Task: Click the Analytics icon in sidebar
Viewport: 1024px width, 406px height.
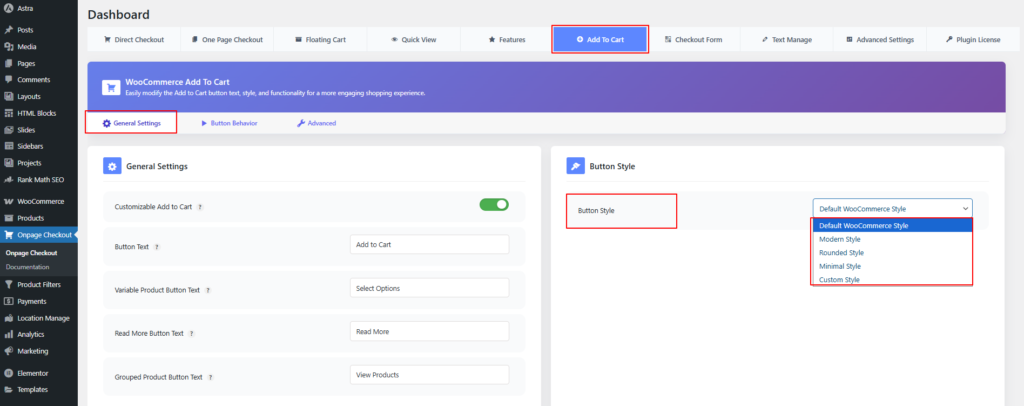Action: pos(9,334)
